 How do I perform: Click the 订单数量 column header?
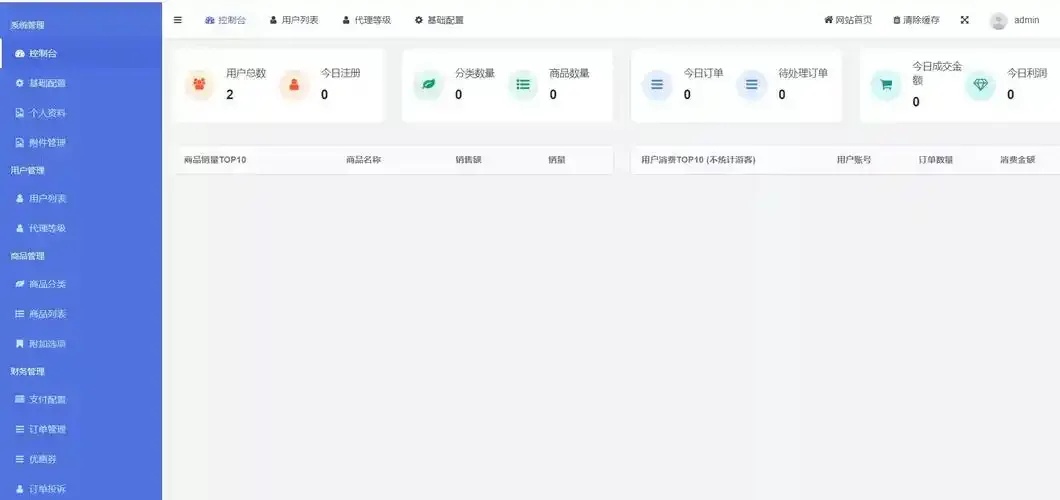pos(936,160)
